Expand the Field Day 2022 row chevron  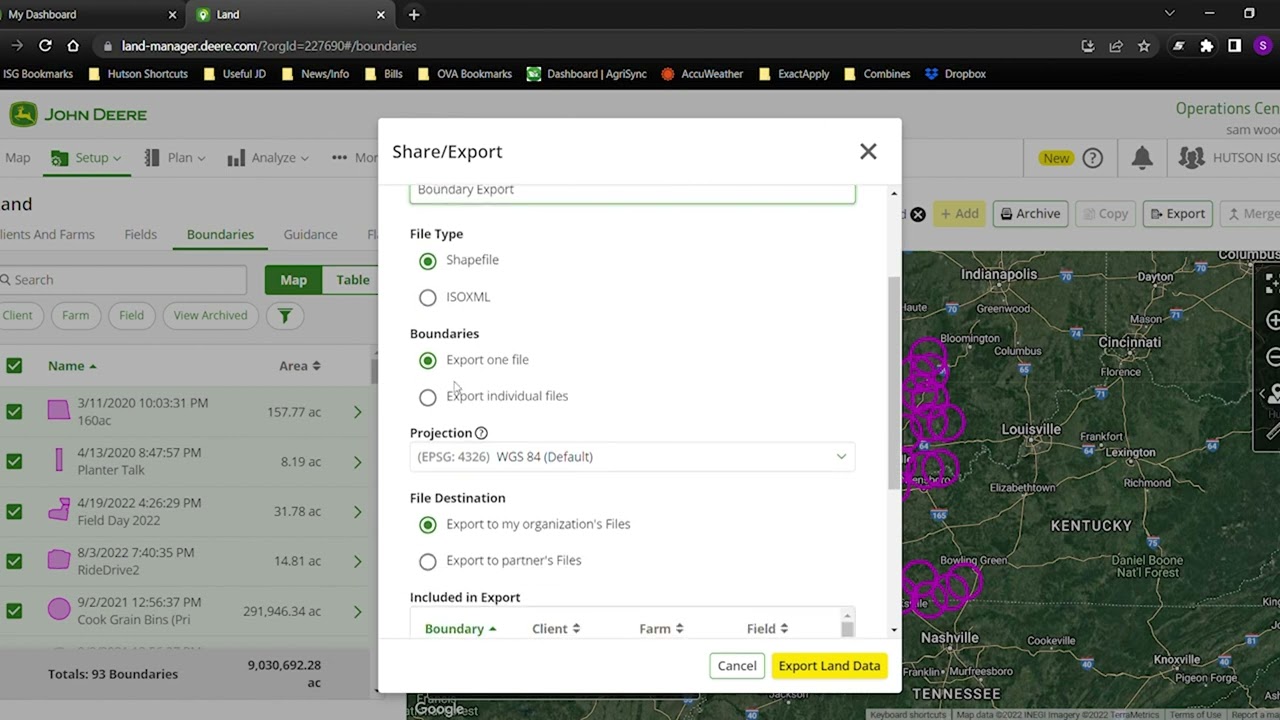pyautogui.click(x=357, y=511)
